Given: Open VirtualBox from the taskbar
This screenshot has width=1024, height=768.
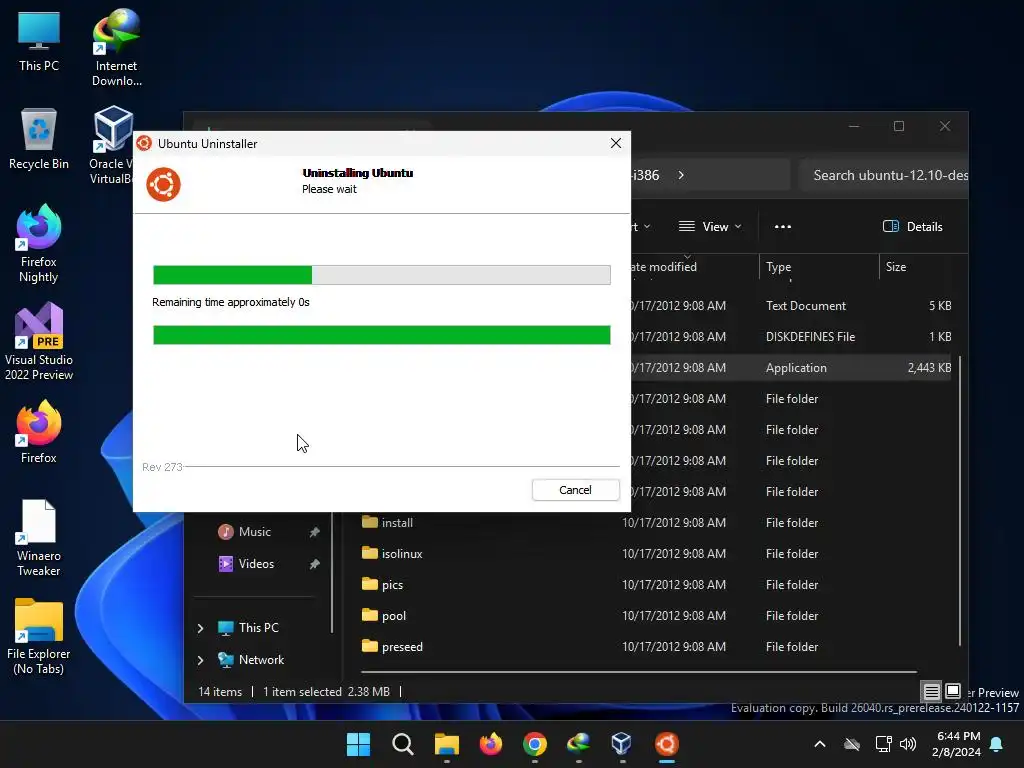Looking at the screenshot, I should [622, 744].
